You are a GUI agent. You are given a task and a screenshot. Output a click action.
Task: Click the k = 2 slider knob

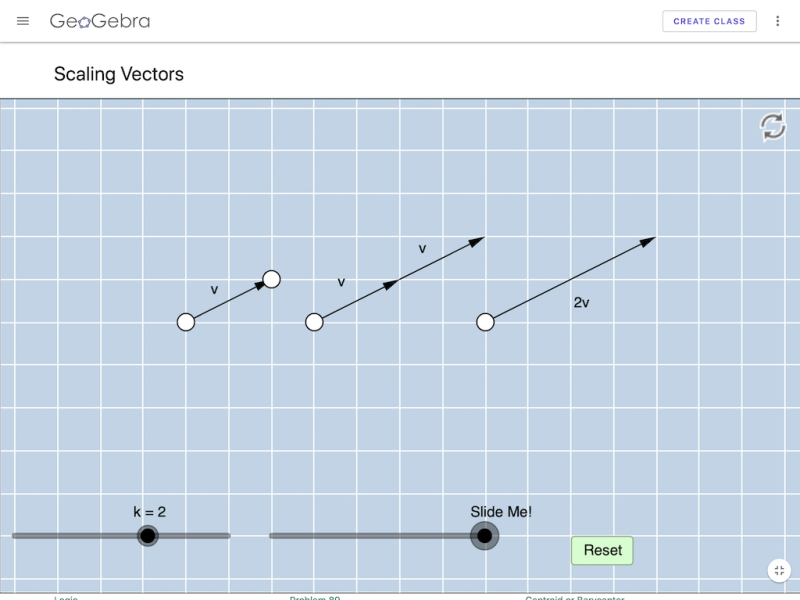147,536
